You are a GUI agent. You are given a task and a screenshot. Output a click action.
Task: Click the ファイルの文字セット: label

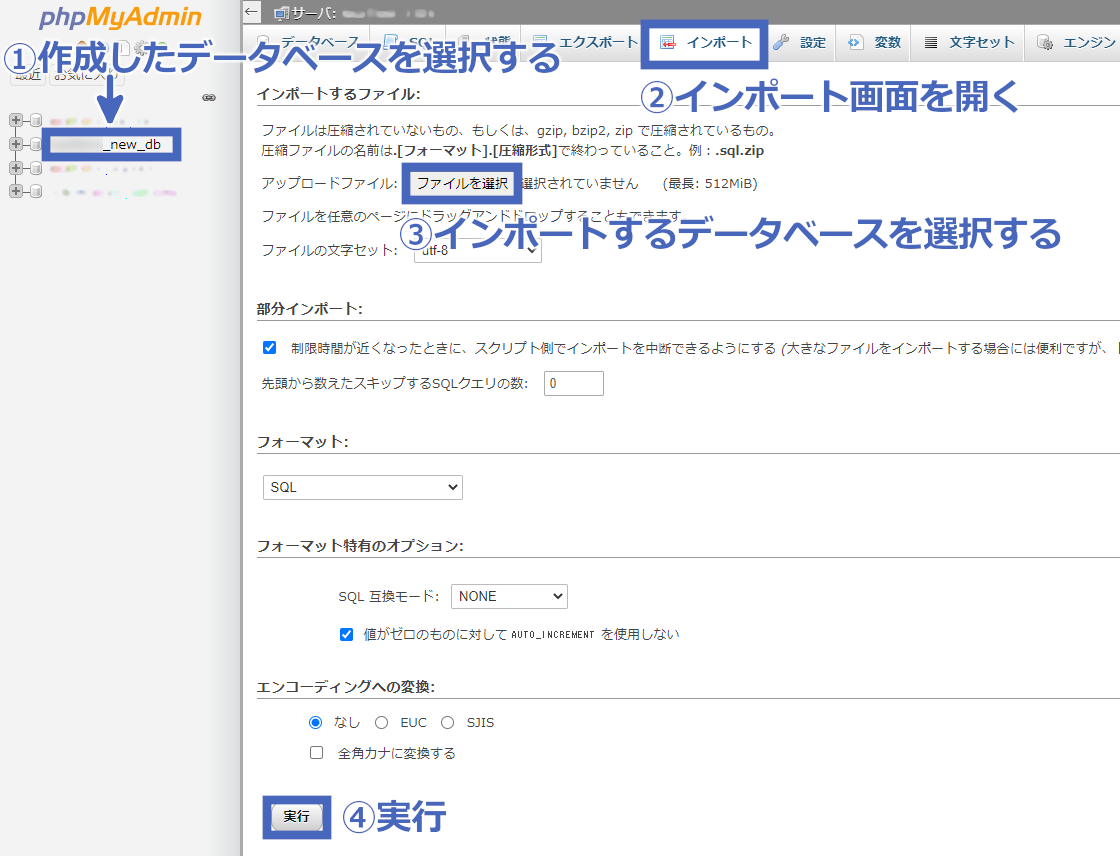pos(329,250)
